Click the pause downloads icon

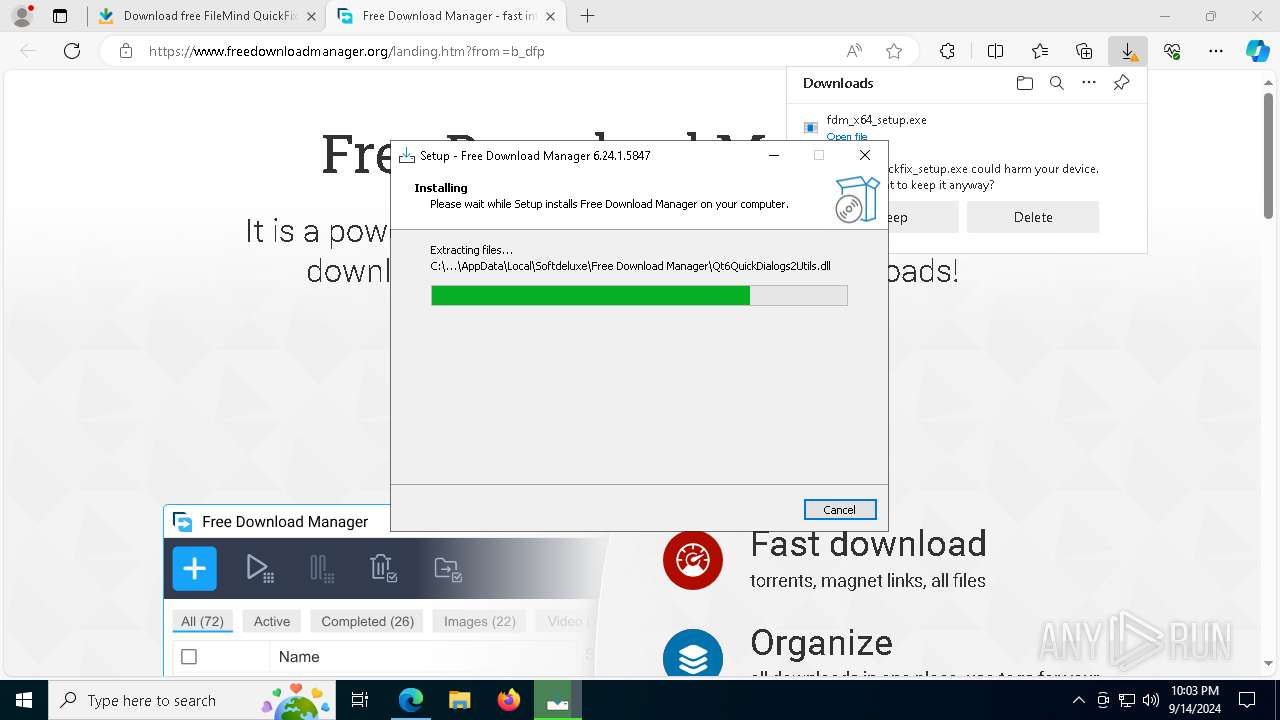pos(322,569)
